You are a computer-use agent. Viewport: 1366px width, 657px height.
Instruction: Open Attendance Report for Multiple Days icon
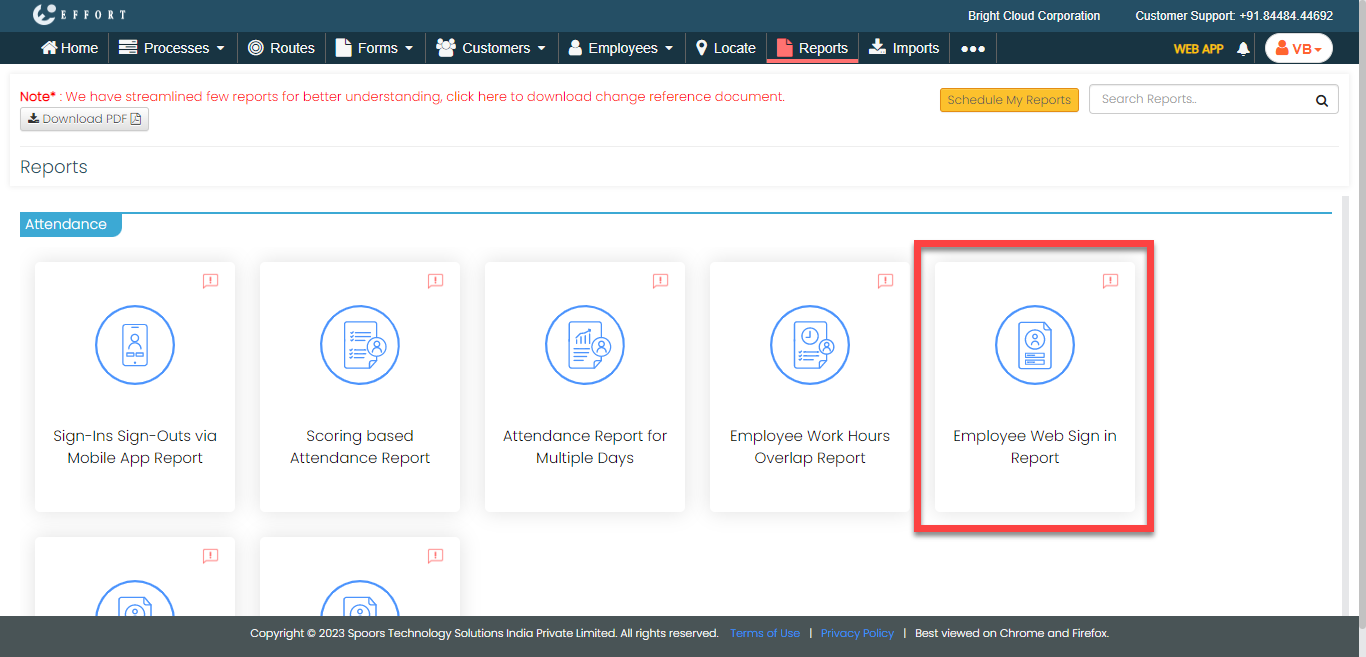click(585, 345)
